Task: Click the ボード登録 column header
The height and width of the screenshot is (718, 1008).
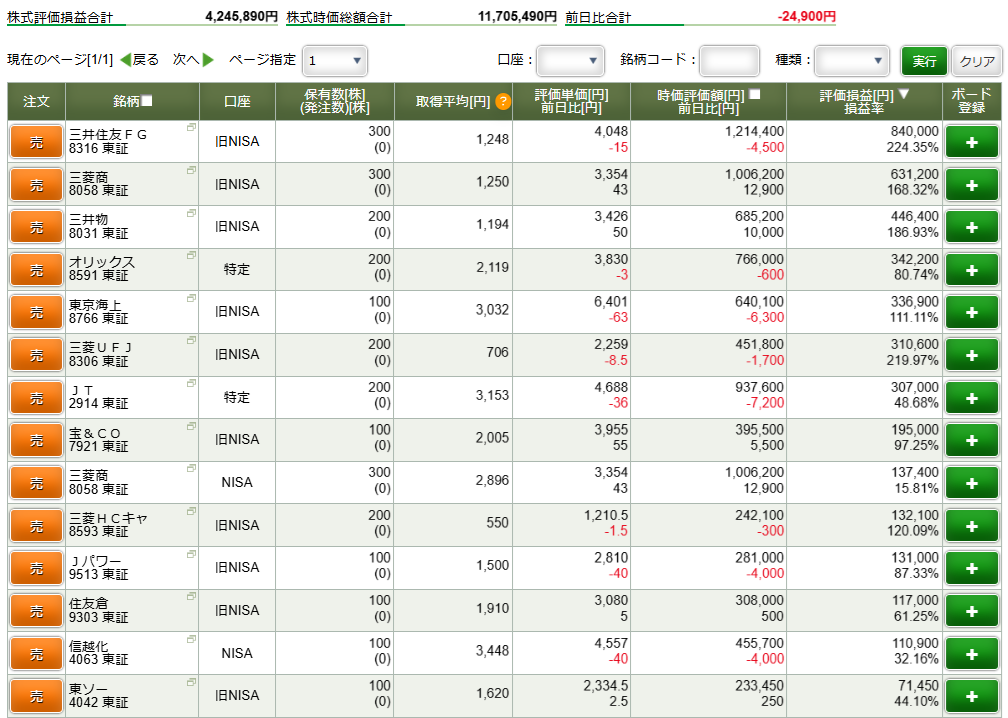Action: (x=971, y=102)
